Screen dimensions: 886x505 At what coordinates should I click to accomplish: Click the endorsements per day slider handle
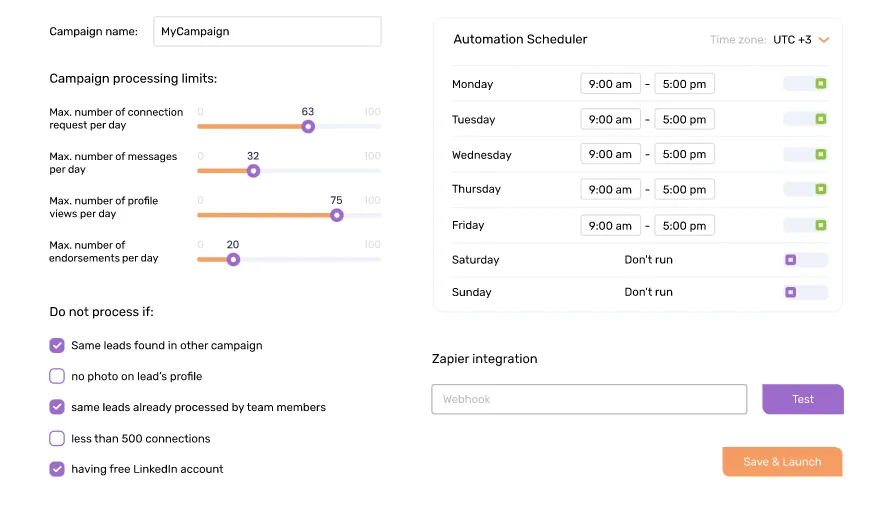(x=233, y=260)
